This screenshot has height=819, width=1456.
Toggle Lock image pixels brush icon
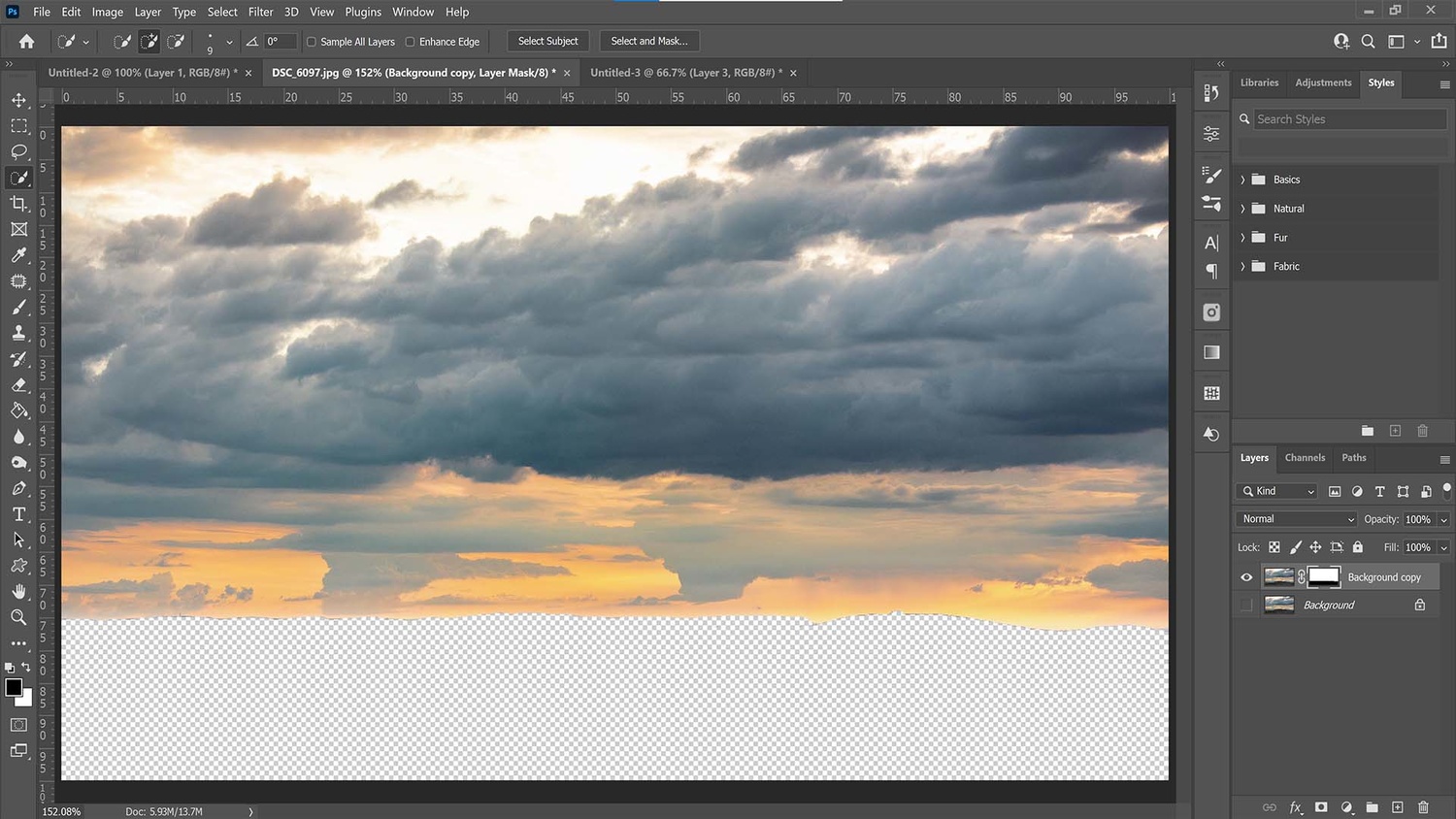1295,547
